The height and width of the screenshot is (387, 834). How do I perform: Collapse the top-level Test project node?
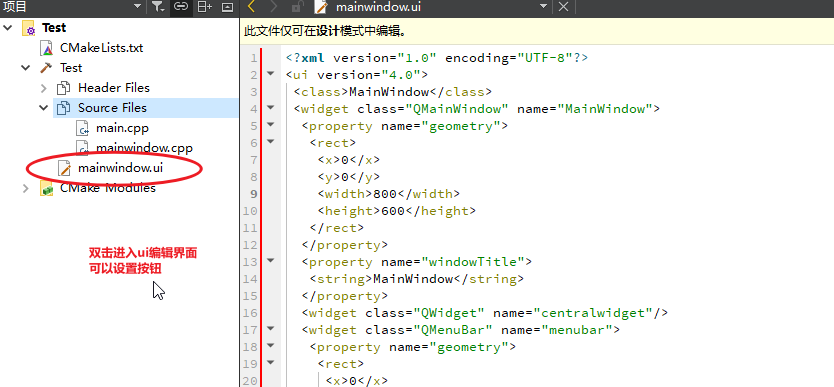(7, 27)
